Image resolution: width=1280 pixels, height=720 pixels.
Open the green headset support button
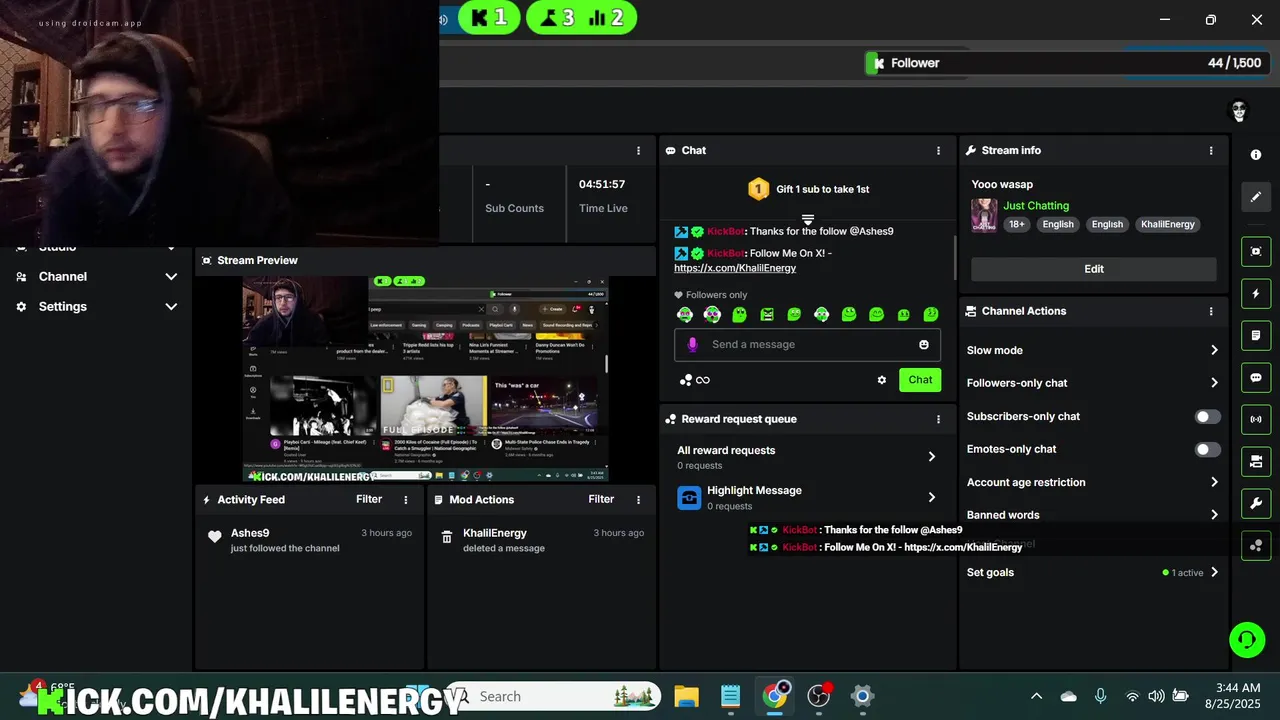[1246, 639]
